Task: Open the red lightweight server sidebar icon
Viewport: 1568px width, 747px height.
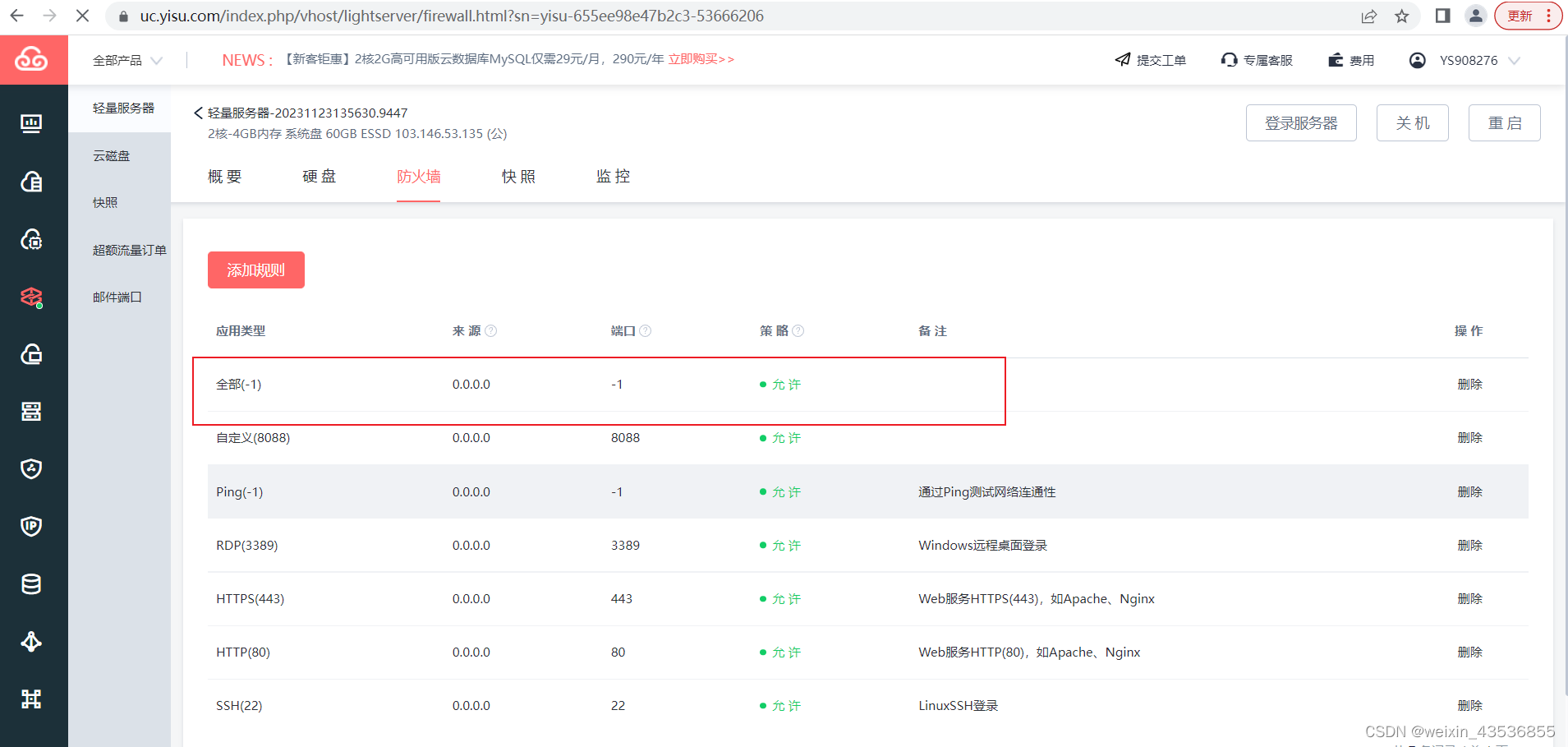Action: click(x=31, y=297)
